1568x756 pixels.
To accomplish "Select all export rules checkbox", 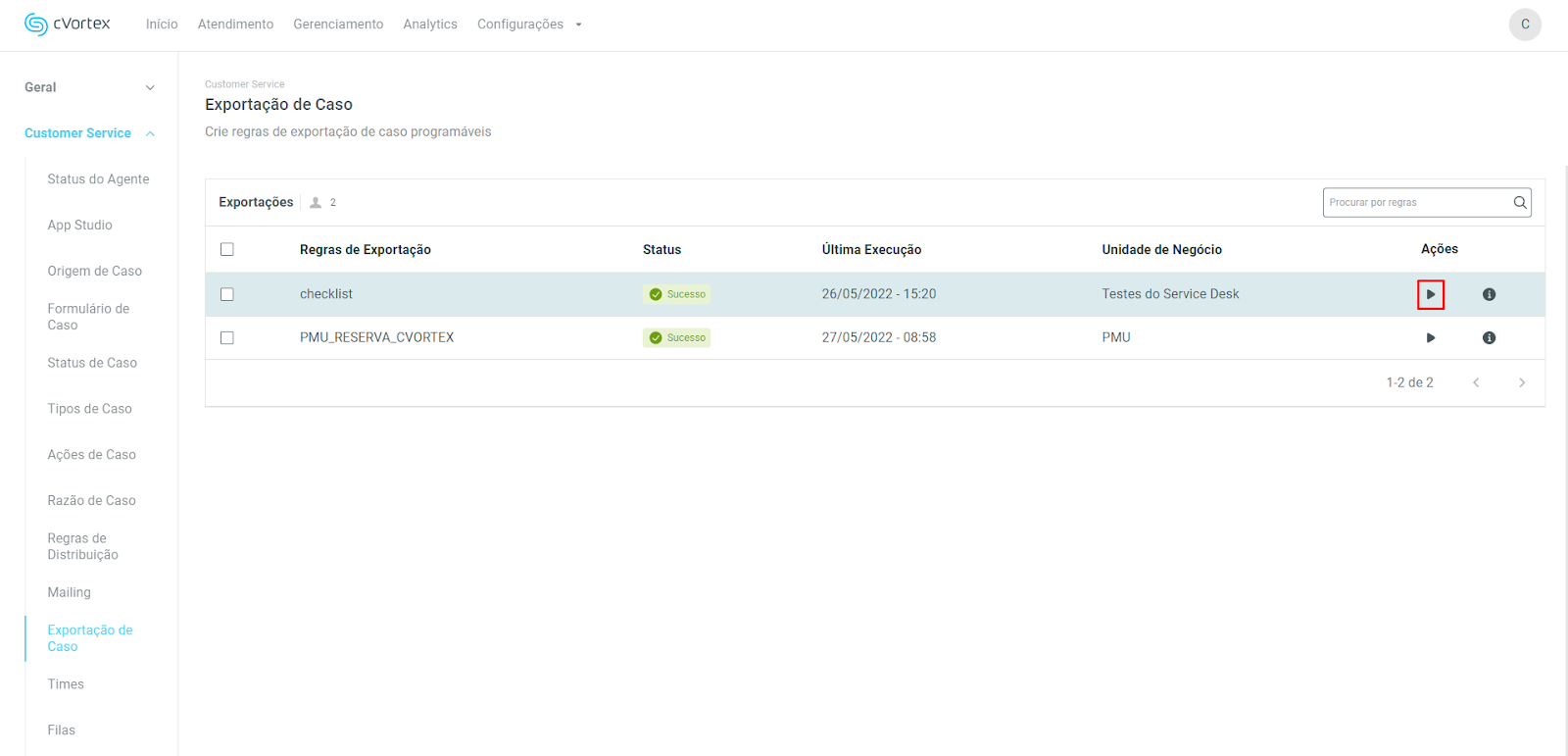I will 227,249.
